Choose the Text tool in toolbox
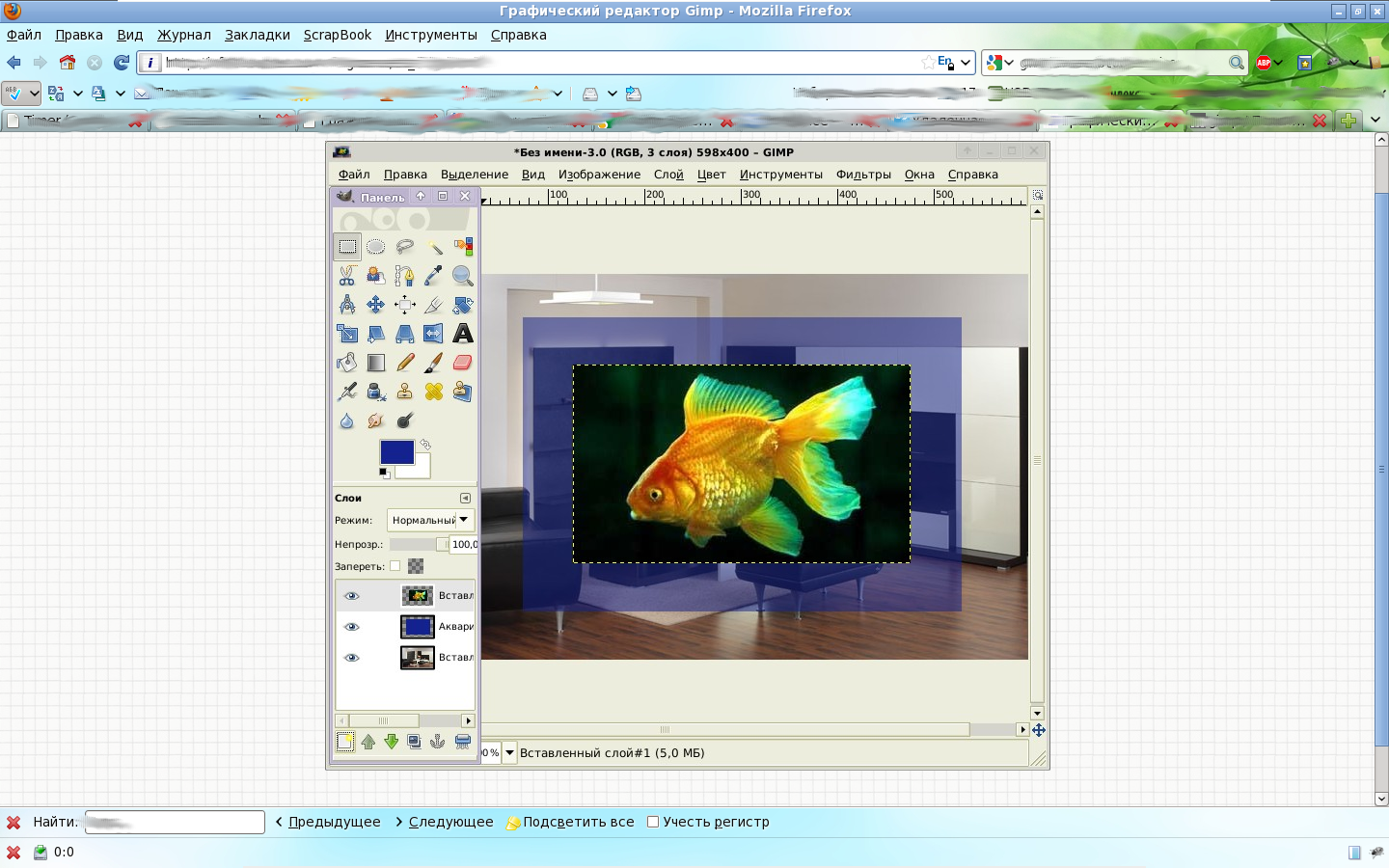Image resolution: width=1389 pixels, height=868 pixels. 463,334
